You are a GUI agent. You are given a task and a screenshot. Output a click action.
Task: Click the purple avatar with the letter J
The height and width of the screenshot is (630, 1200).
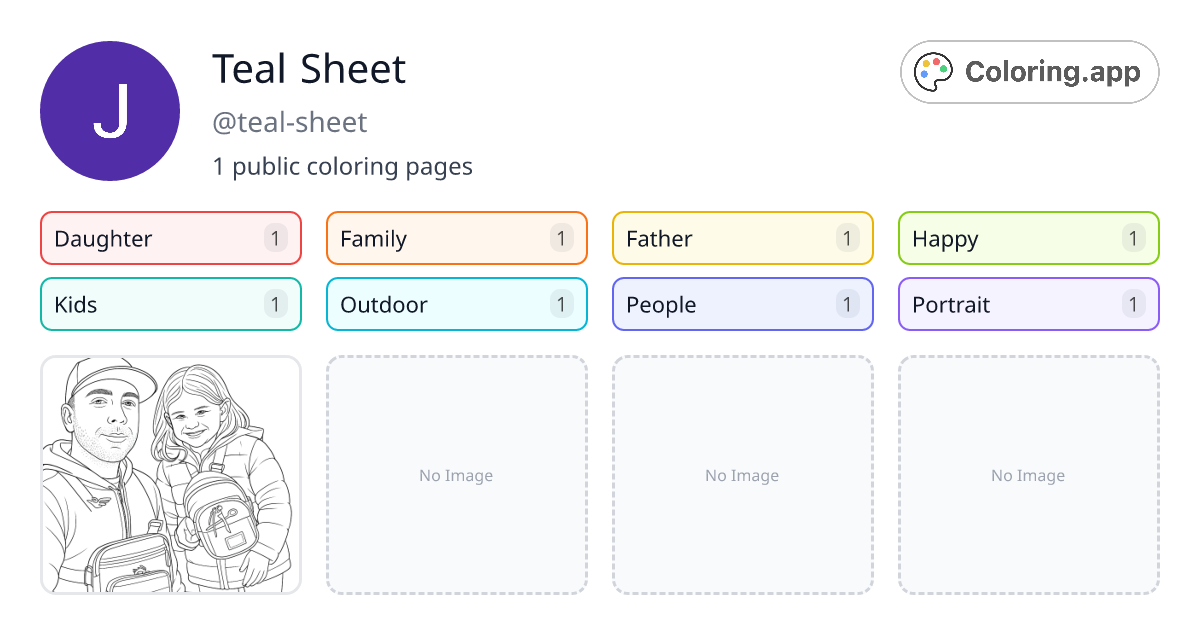click(x=110, y=111)
